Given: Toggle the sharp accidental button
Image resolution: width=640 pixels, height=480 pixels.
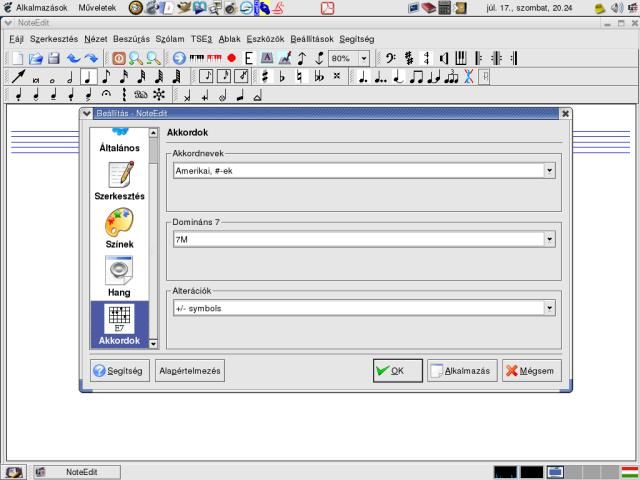Looking at the screenshot, I should coord(265,76).
